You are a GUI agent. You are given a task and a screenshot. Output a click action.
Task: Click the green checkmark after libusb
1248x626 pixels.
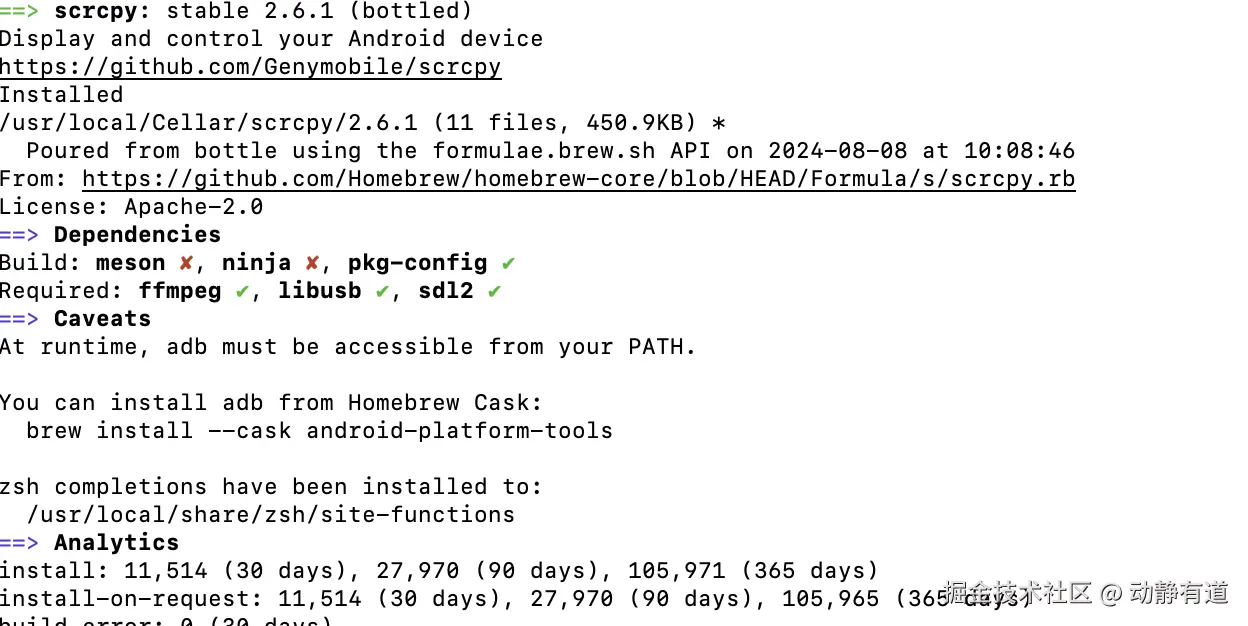click(x=382, y=291)
